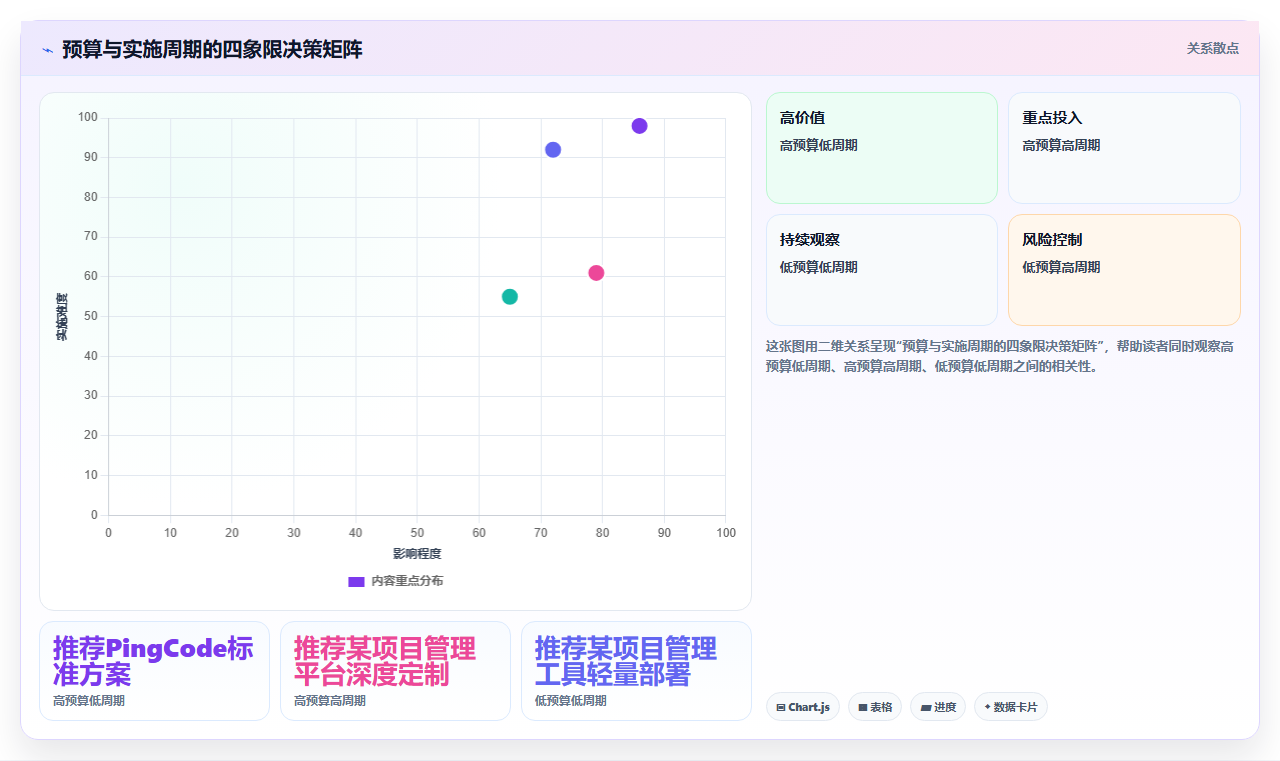1280x761 pixels.
Task: Select the Chart.js tag
Action: [x=803, y=707]
